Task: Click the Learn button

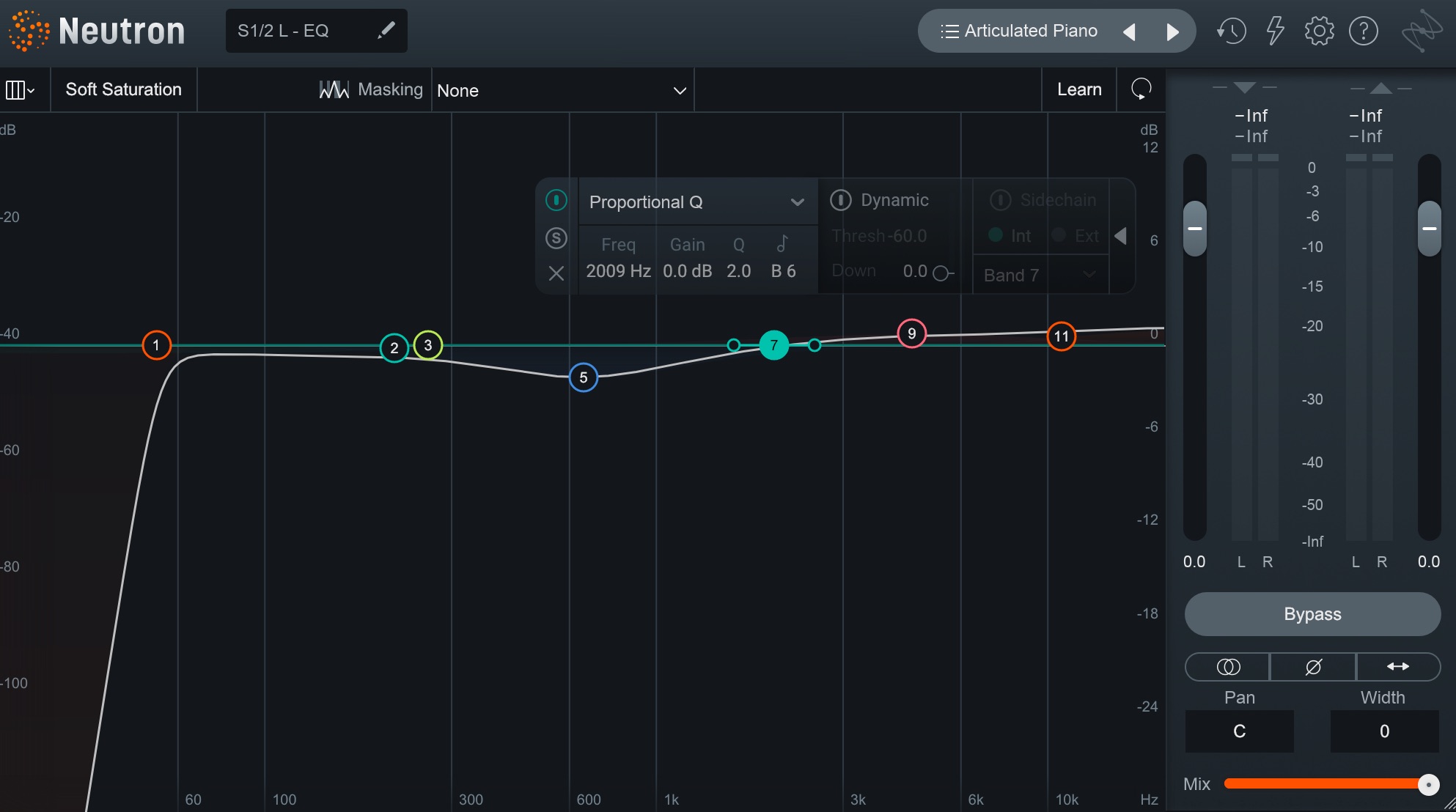Action: pos(1079,89)
